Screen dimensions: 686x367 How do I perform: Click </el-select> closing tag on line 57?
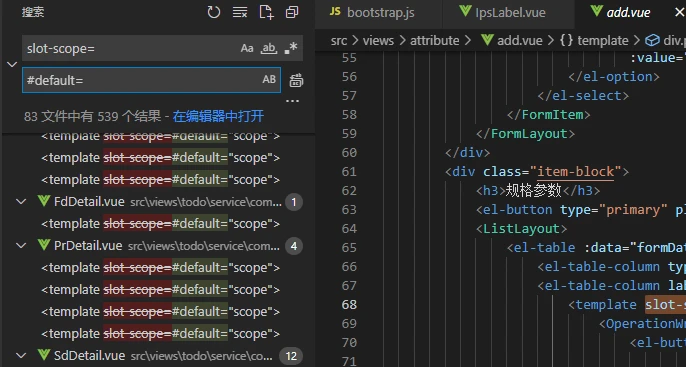pyautogui.click(x=583, y=95)
